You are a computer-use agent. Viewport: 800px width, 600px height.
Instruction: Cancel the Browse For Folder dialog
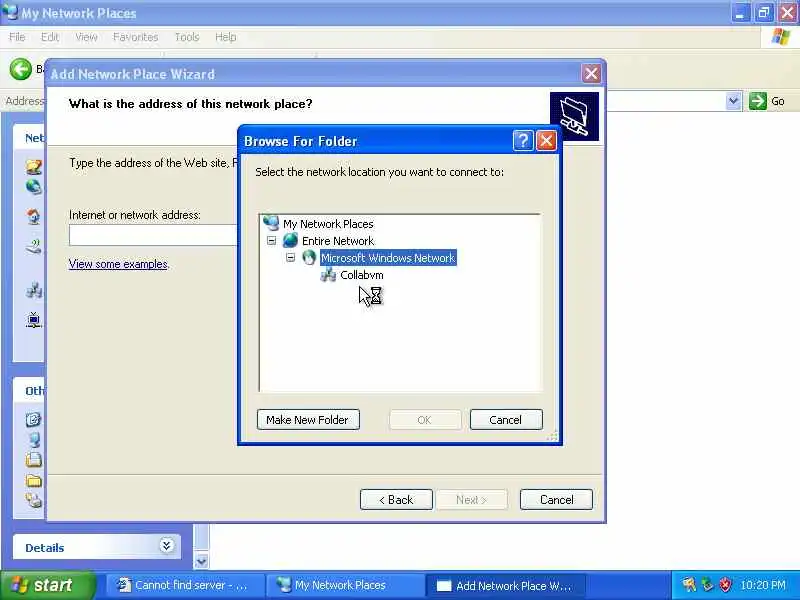pos(506,420)
